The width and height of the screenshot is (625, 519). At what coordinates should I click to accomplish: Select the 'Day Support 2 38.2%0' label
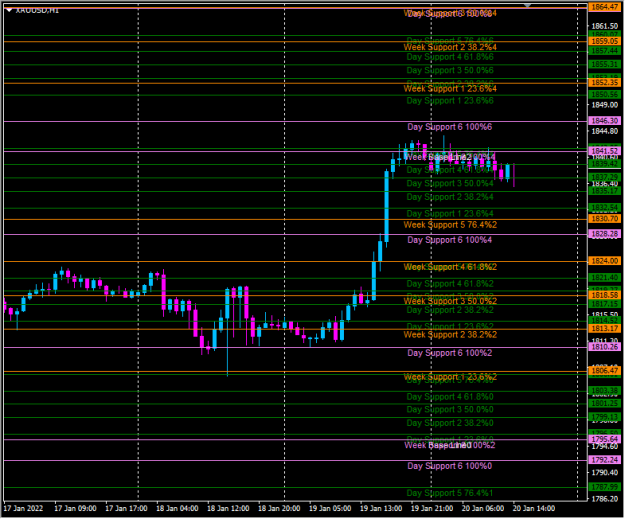point(450,424)
